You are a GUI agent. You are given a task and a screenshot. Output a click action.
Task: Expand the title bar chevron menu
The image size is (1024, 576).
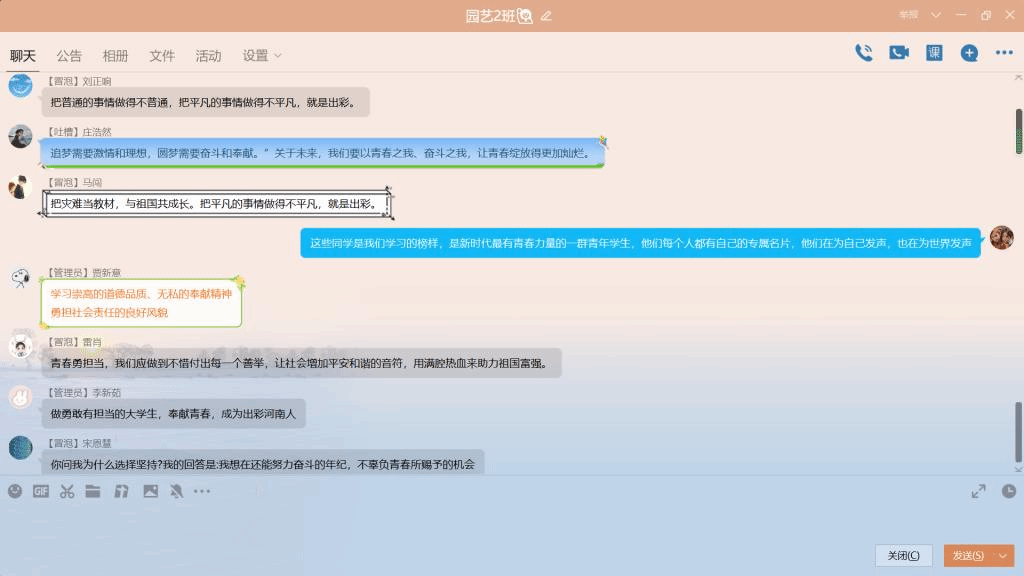(x=936, y=15)
